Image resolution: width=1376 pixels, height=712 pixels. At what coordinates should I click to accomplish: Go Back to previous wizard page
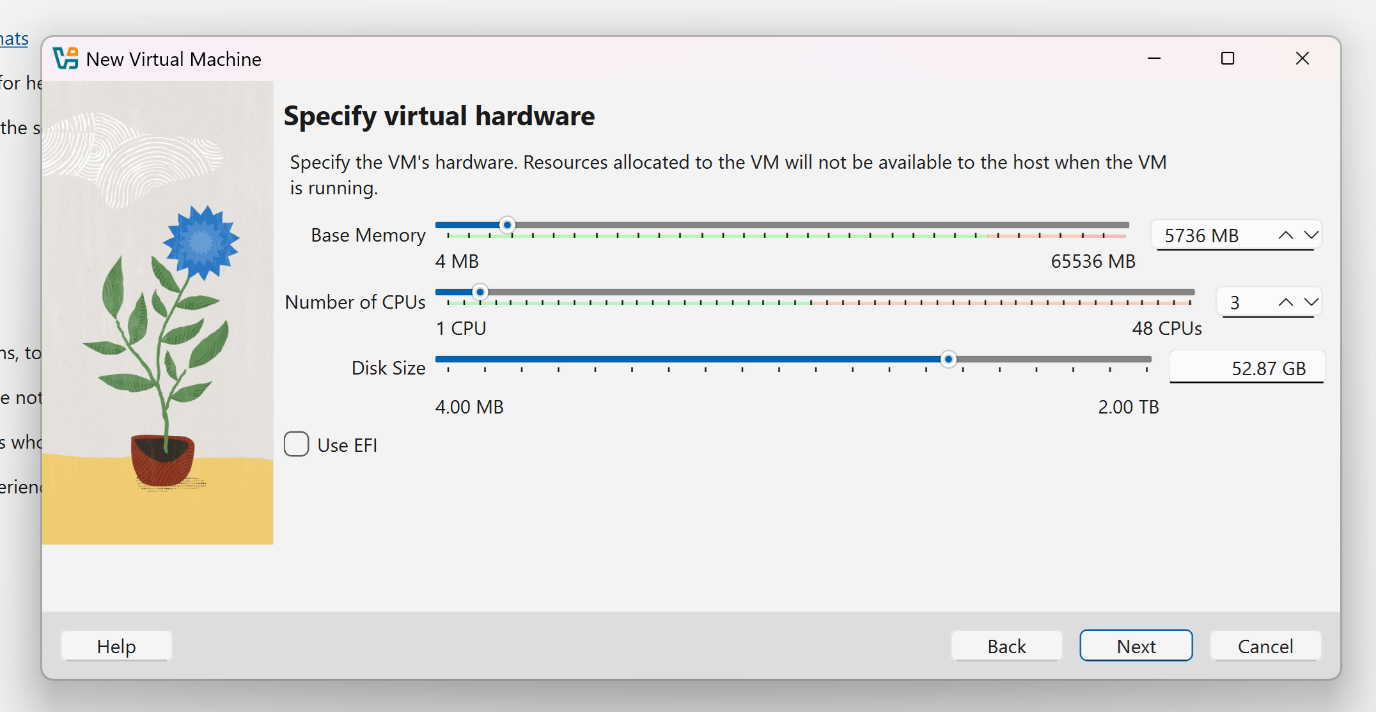[x=1006, y=646]
